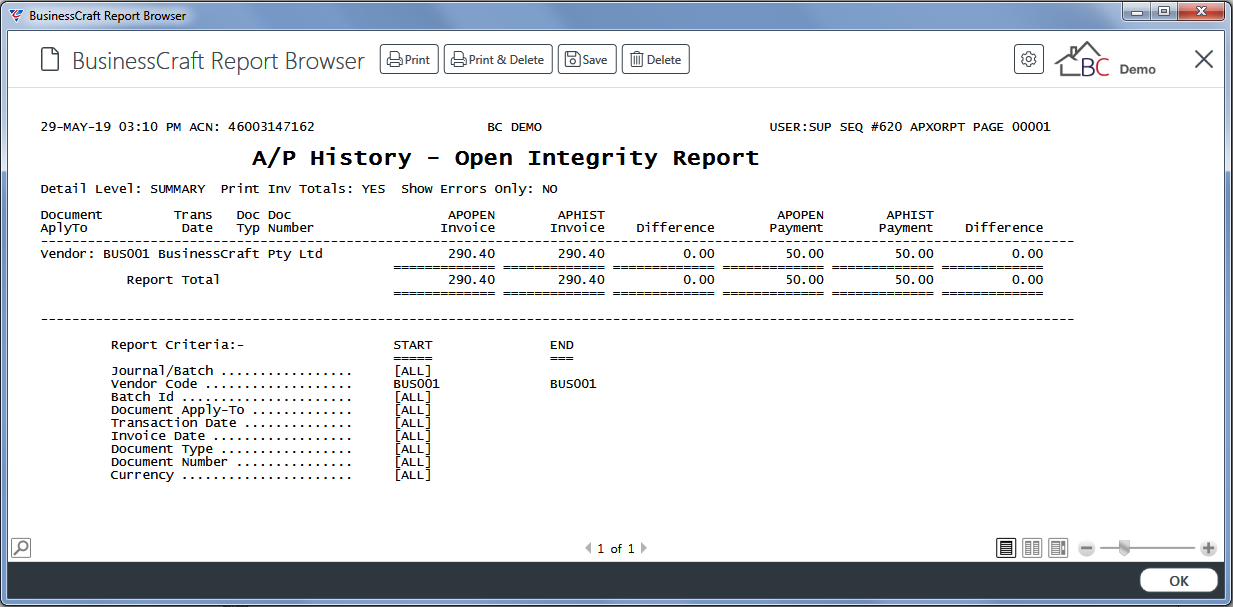Click the zoom in plus icon
Image resolution: width=1233 pixels, height=607 pixels.
point(1208,548)
